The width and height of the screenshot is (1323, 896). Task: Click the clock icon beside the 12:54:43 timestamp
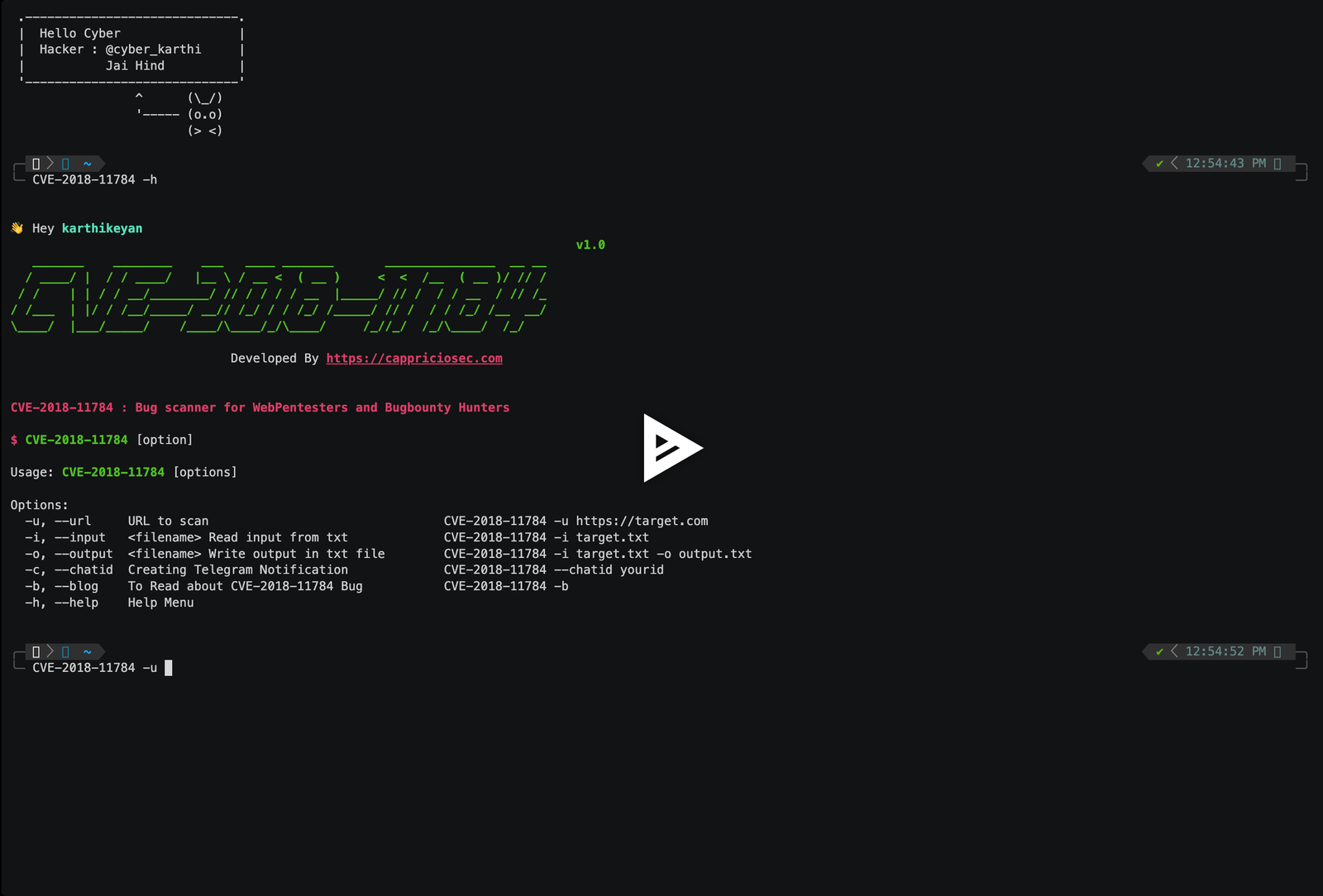[1278, 164]
